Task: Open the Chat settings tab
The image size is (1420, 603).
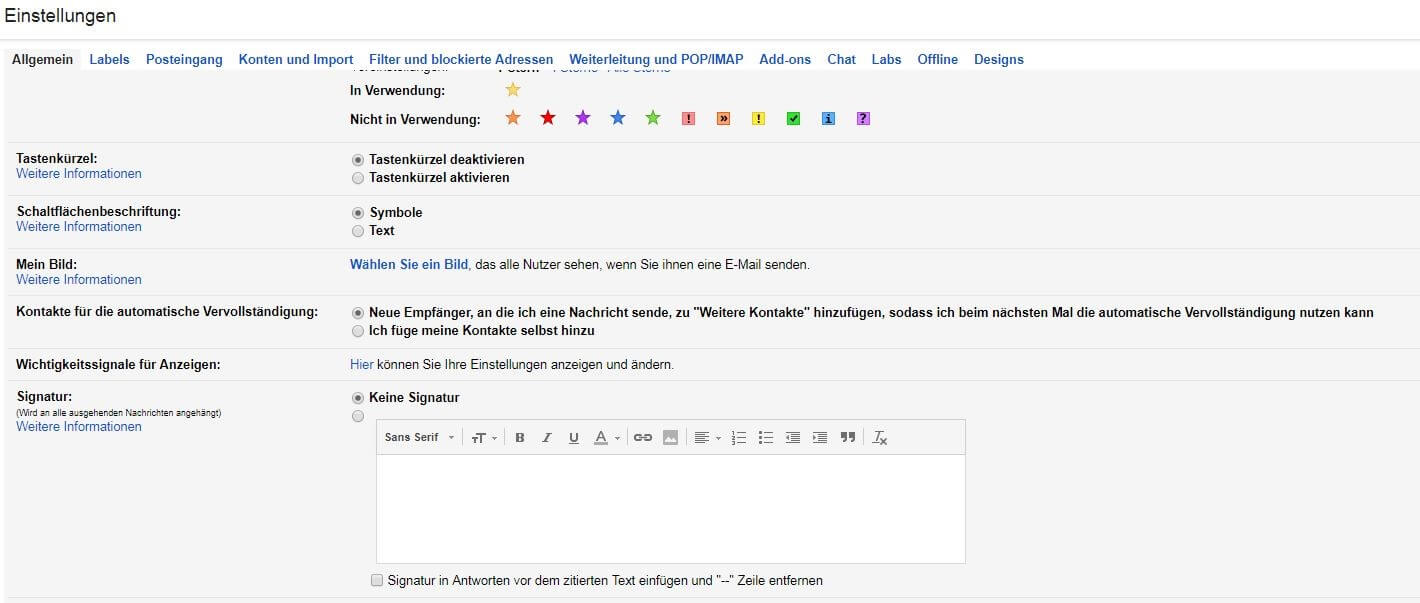Action: tap(841, 59)
